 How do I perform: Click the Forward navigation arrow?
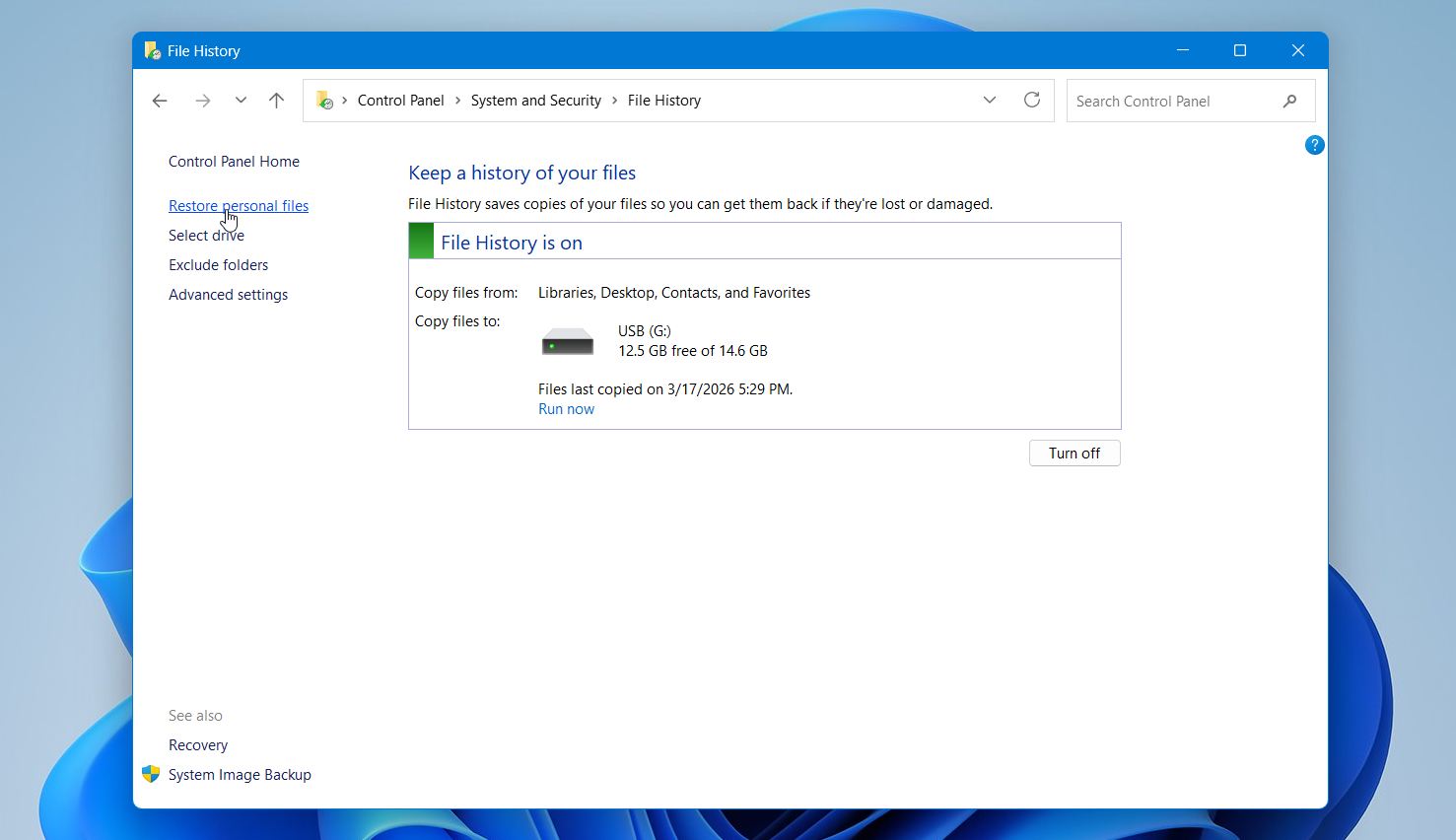click(x=203, y=100)
